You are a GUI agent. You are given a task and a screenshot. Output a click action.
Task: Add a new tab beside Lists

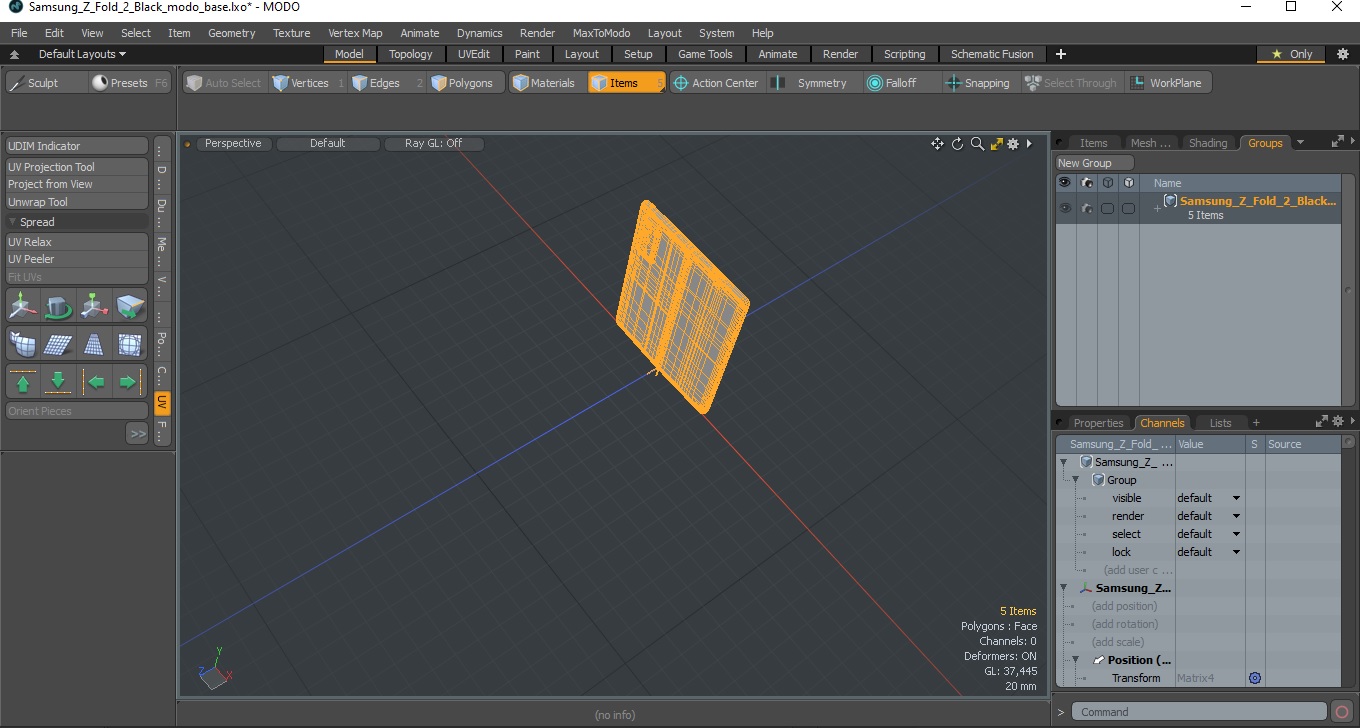(x=1256, y=423)
